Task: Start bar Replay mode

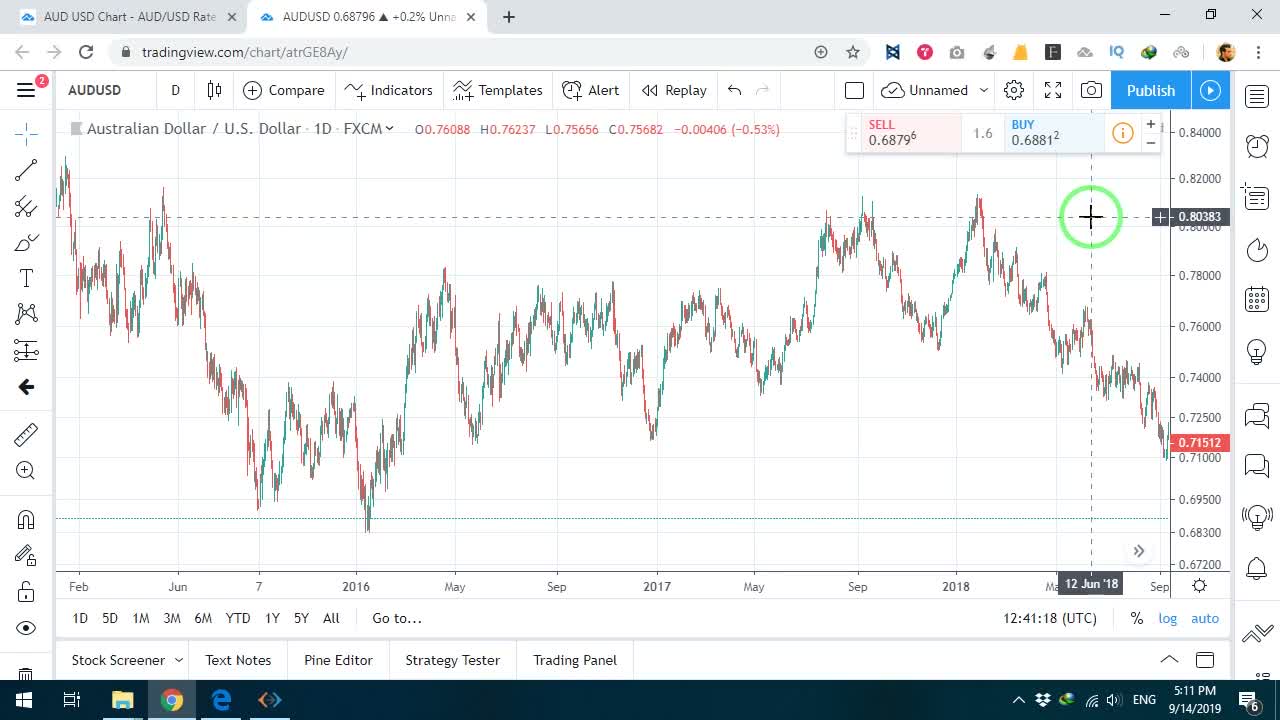Action: 674,90
